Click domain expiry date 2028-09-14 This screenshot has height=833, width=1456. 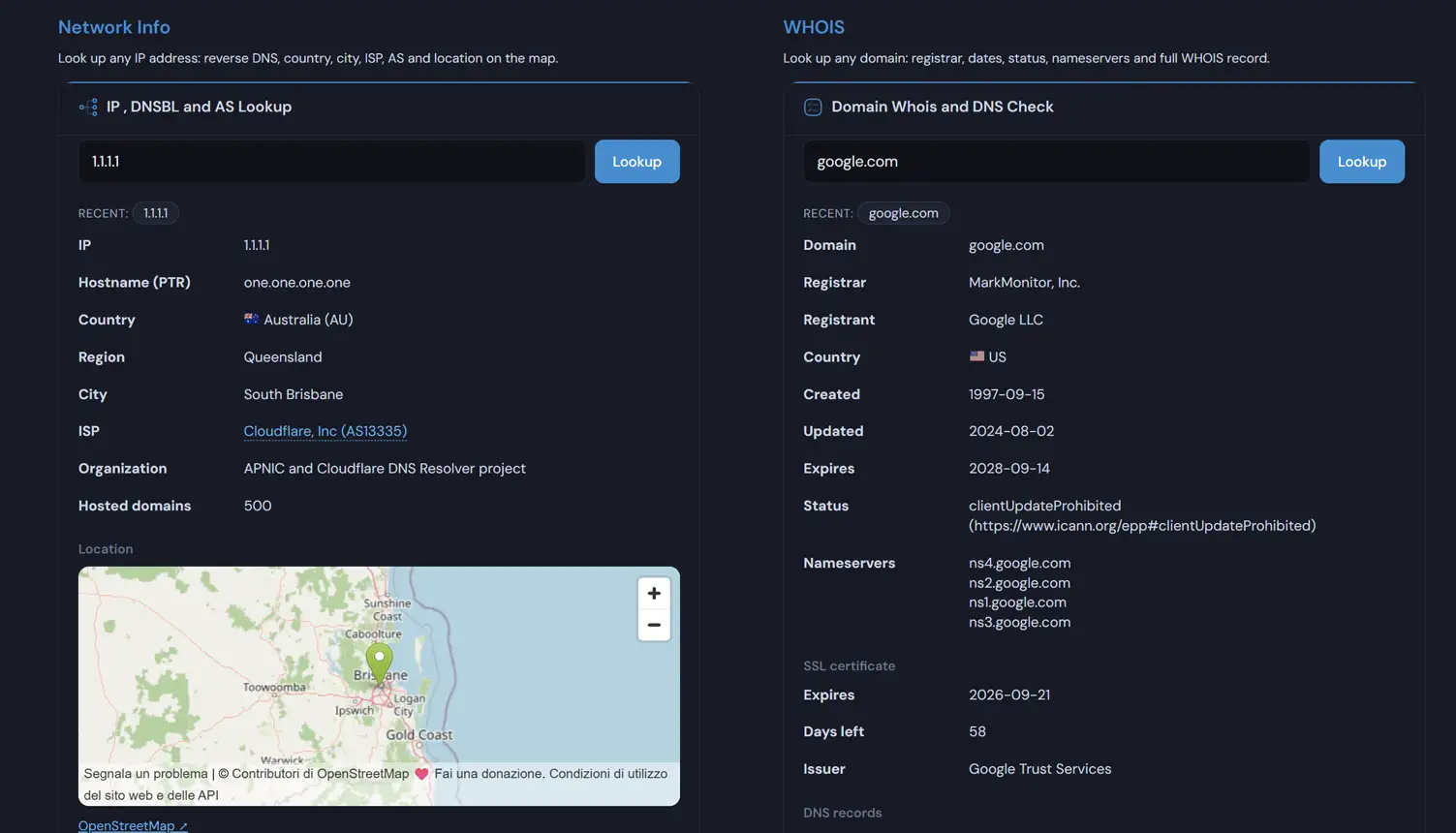[1009, 469]
